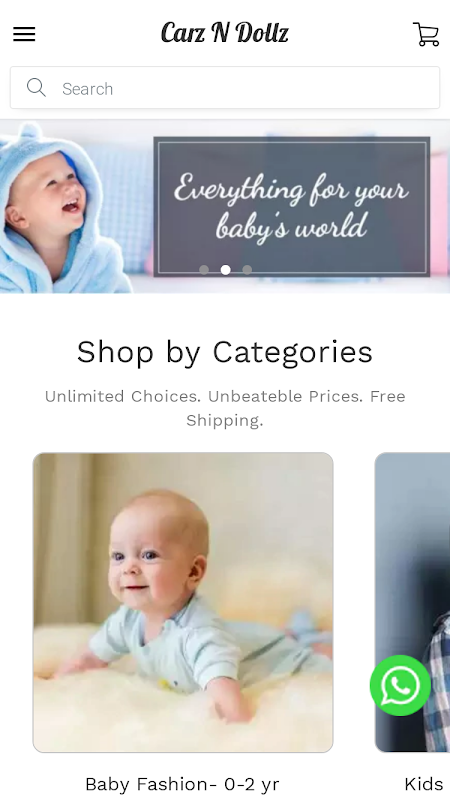The width and height of the screenshot is (450, 800).
Task: Select the second banner slide dot
Action: point(226,270)
